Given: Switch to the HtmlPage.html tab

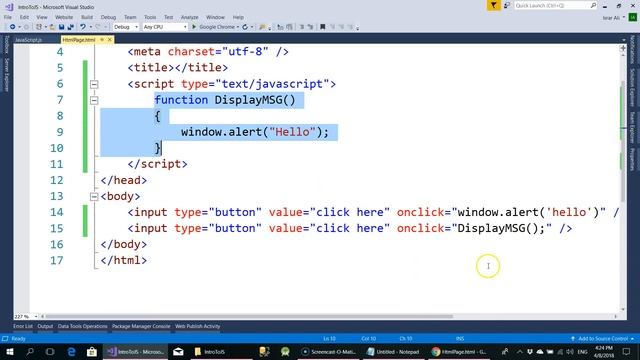Looking at the screenshot, I should click(79, 40).
